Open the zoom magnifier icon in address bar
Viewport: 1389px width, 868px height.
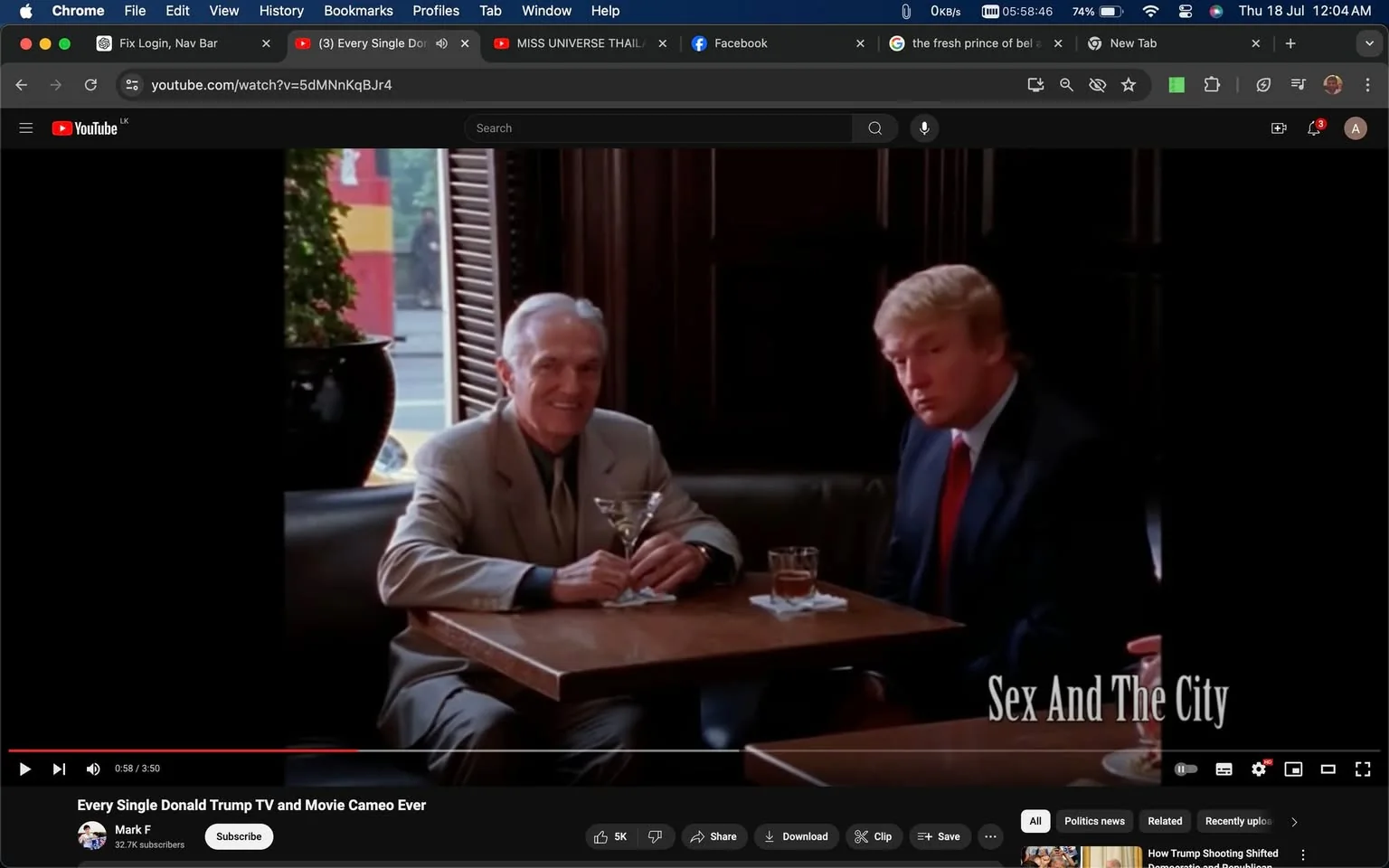[1066, 85]
